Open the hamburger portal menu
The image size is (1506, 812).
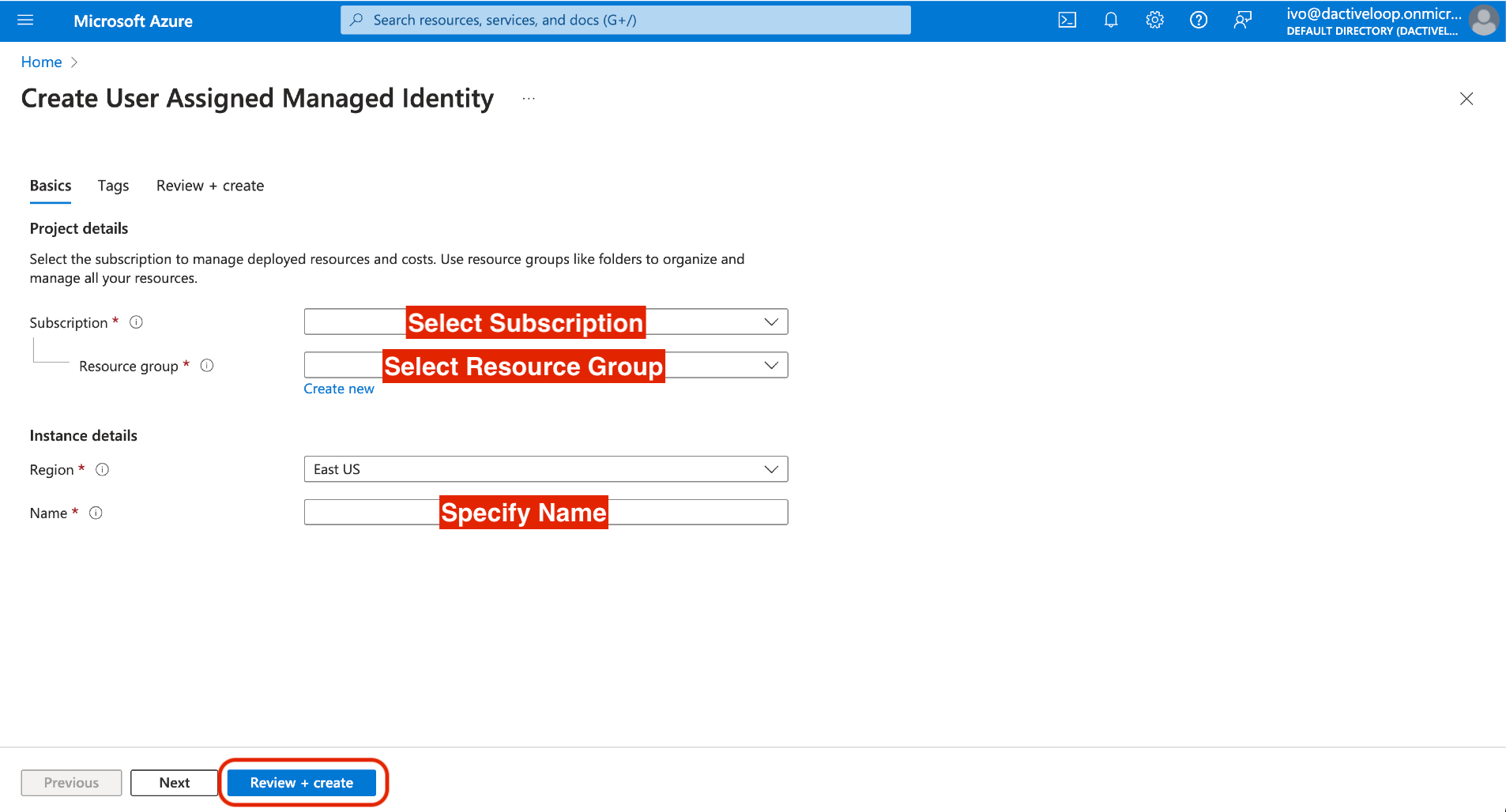25,21
